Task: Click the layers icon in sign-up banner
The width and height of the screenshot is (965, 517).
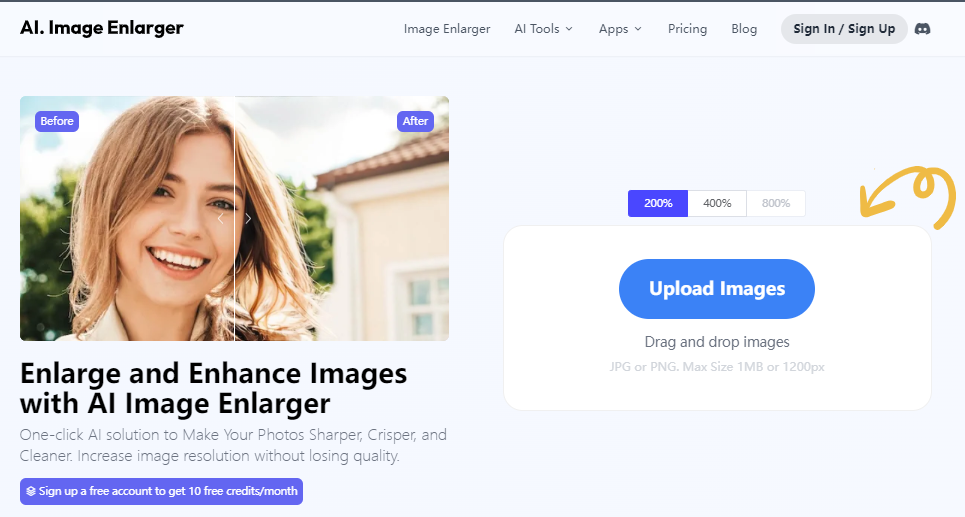Action: point(31,491)
